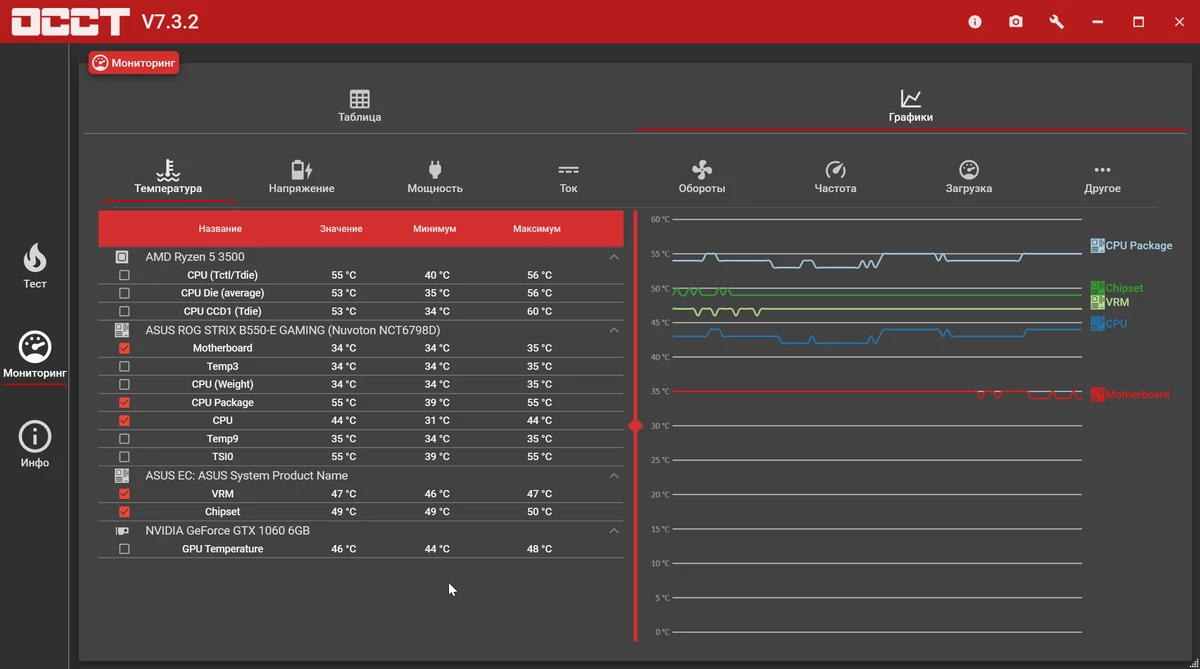This screenshot has width=1200, height=669.
Task: Click the GPU Temperature 46 °C value
Action: [x=343, y=549]
